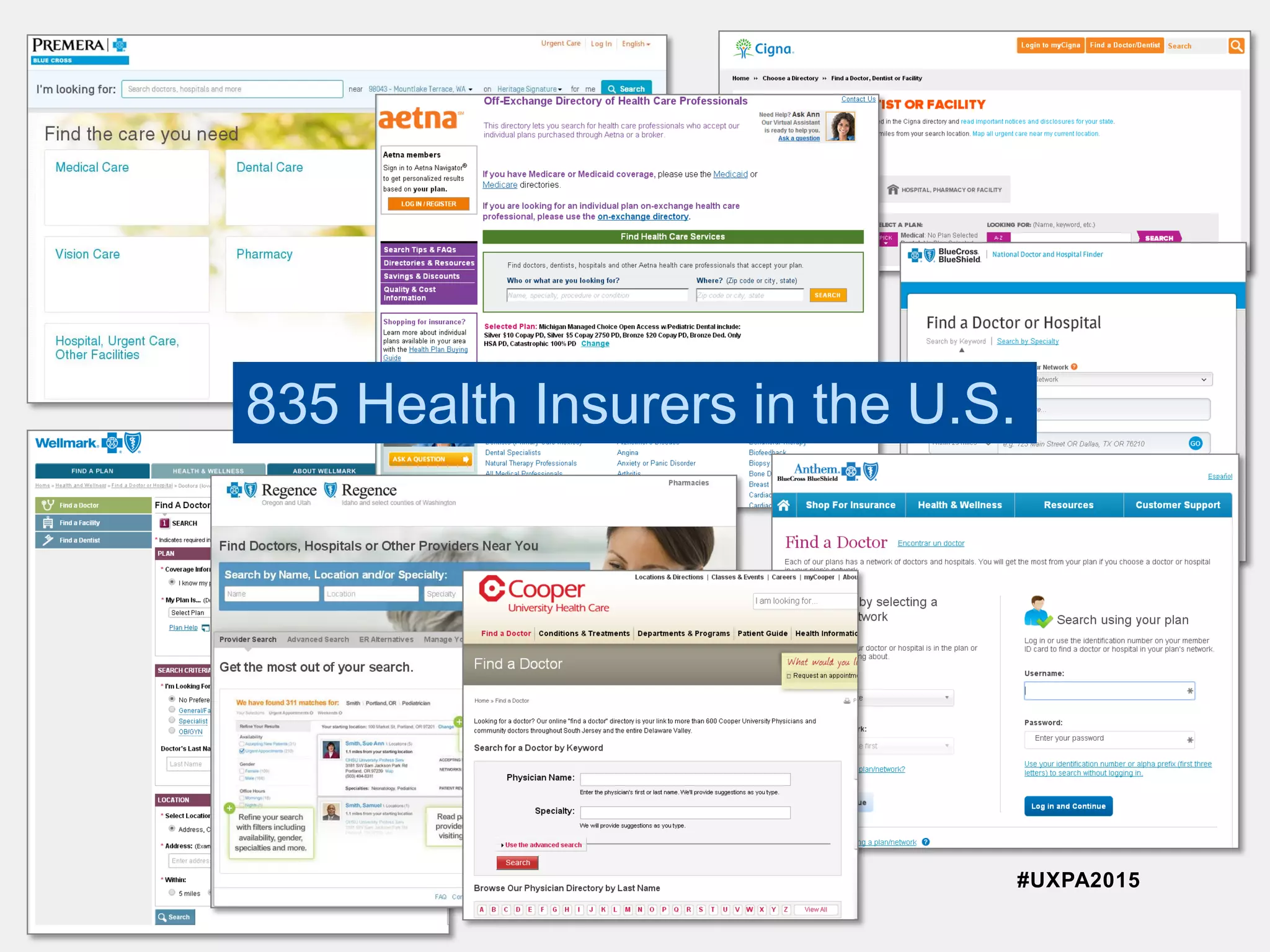Click the Anthem user with checkmark icon

coord(1038,612)
